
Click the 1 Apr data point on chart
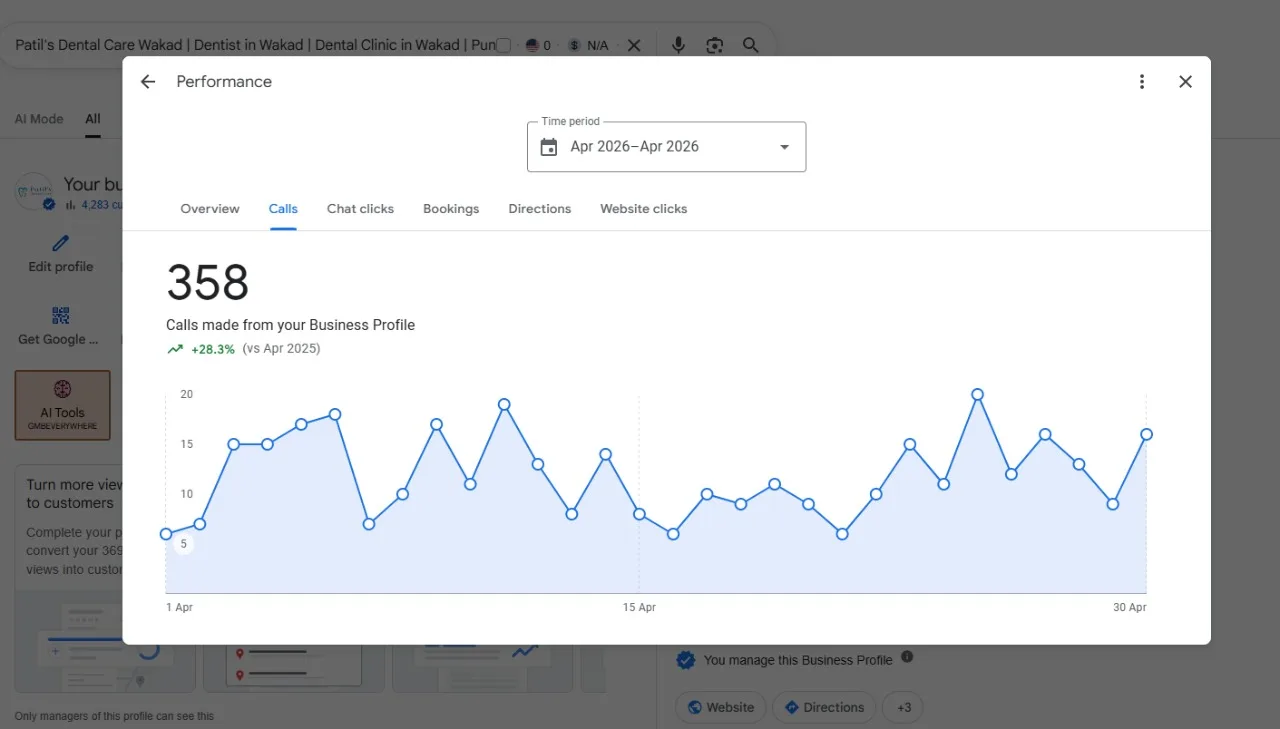click(x=166, y=534)
